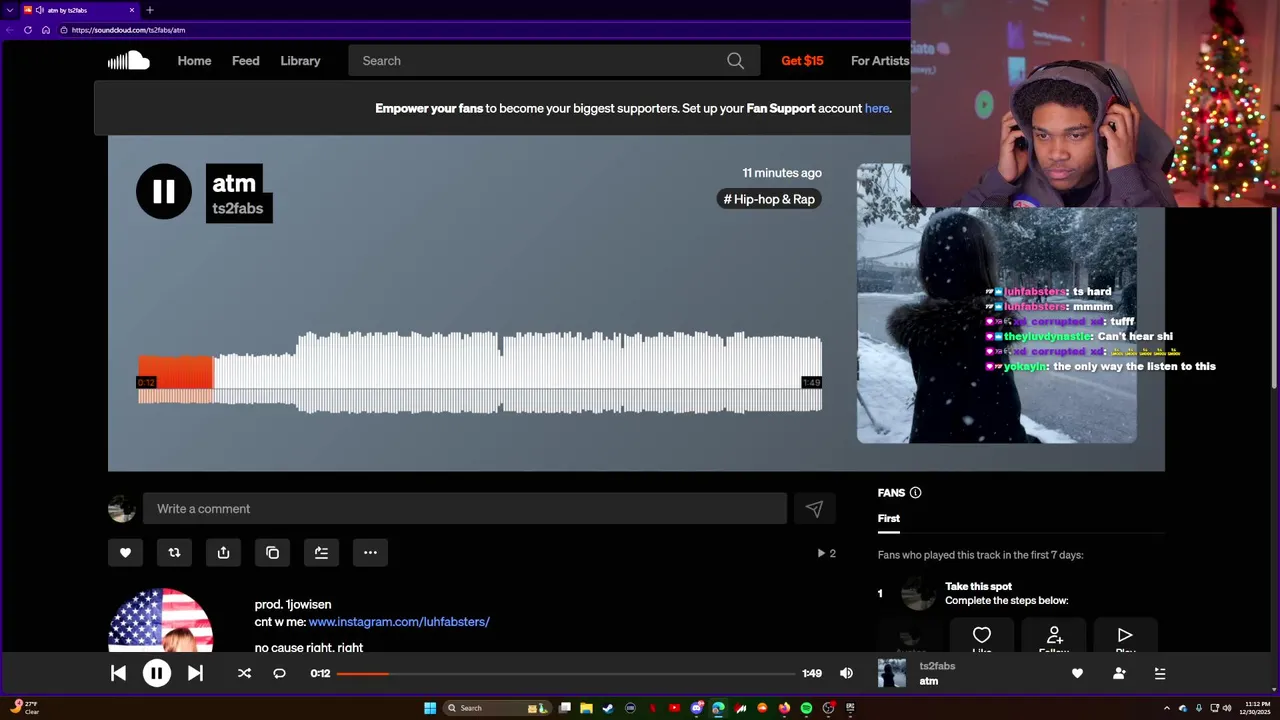This screenshot has height=720, width=1280.
Task: Show hidden system tray icons
Action: pos(1167,708)
